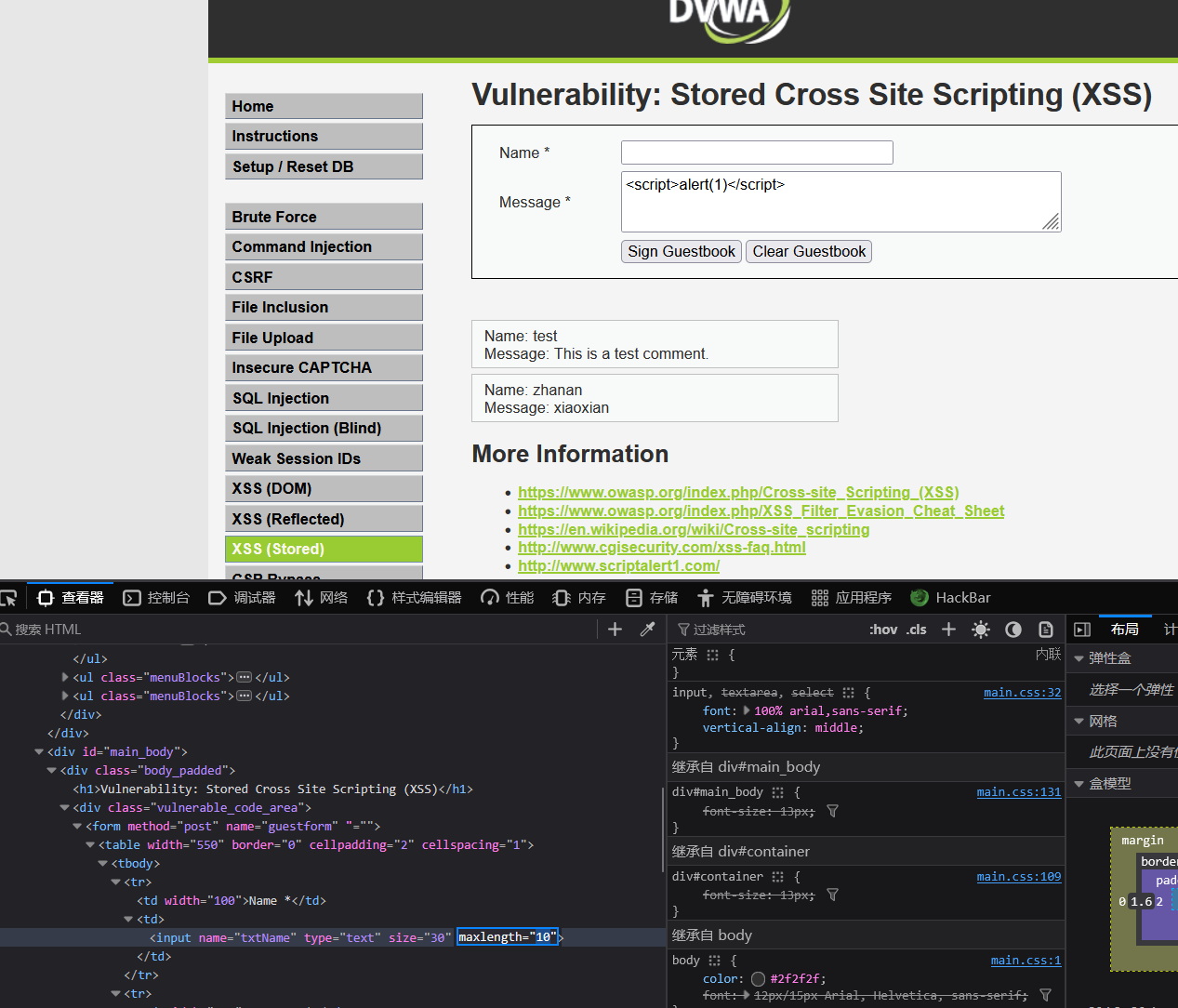Activate the element picker icon in devtools
1178x1008 pixels.
tap(8, 598)
